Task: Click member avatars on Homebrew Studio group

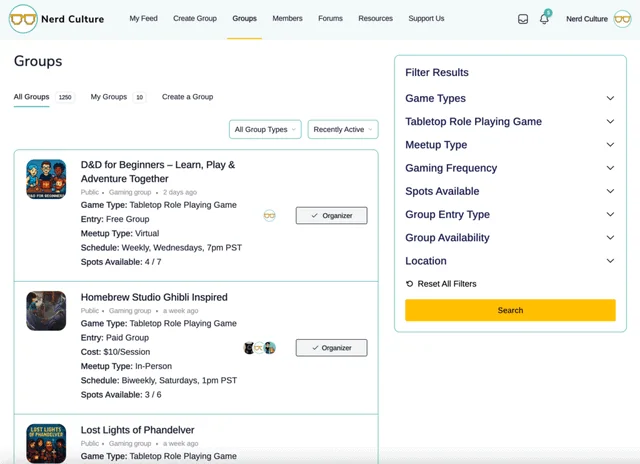Action: 259,348
